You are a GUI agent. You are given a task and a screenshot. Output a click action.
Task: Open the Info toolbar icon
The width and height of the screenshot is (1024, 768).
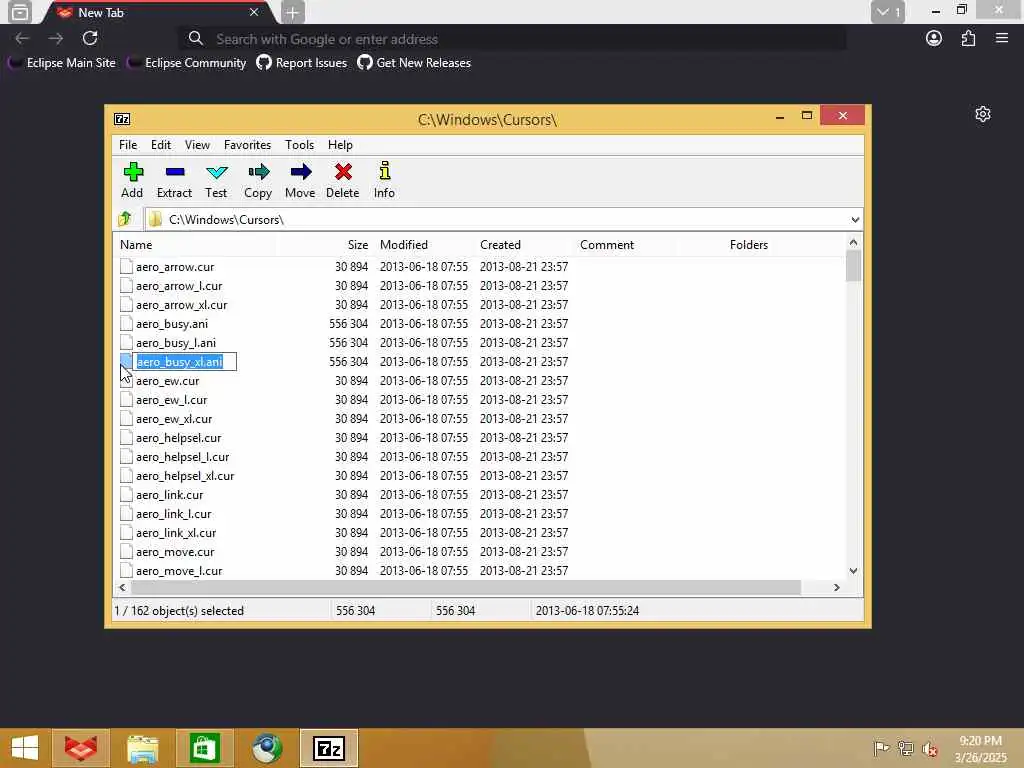385,171
